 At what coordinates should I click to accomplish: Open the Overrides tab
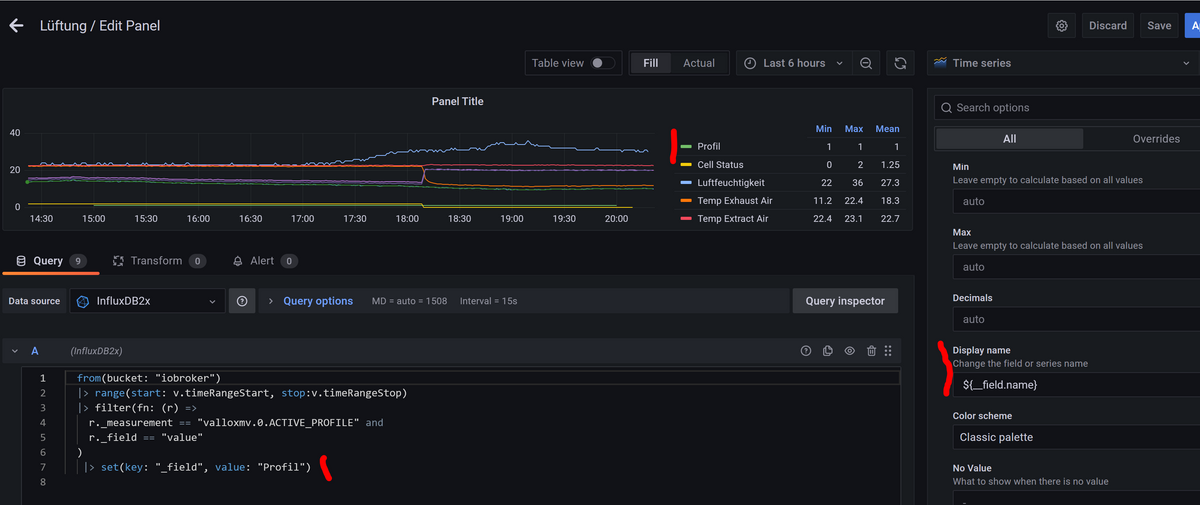[x=1155, y=139]
